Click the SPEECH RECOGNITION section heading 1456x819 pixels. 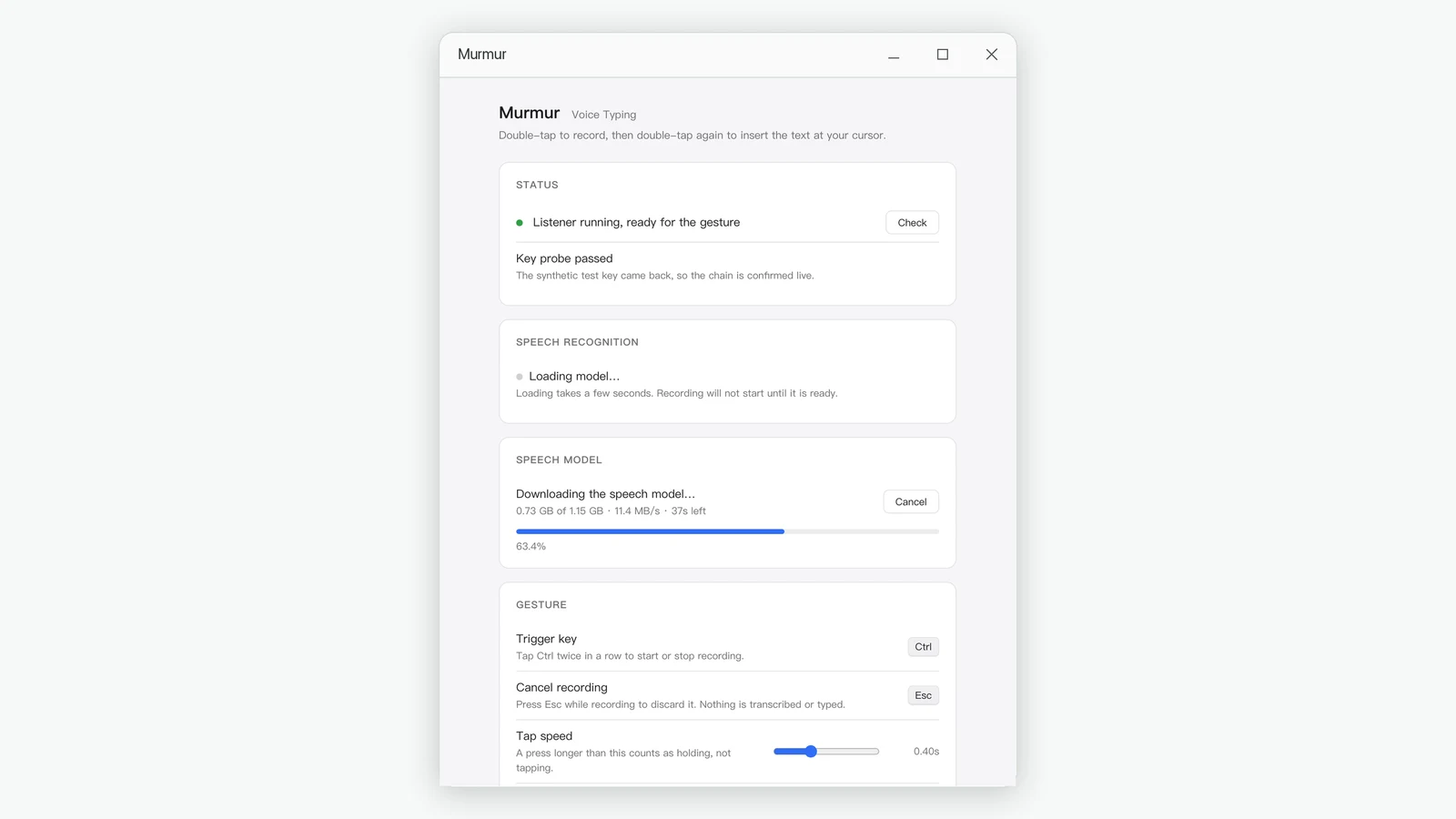pyautogui.click(x=577, y=342)
